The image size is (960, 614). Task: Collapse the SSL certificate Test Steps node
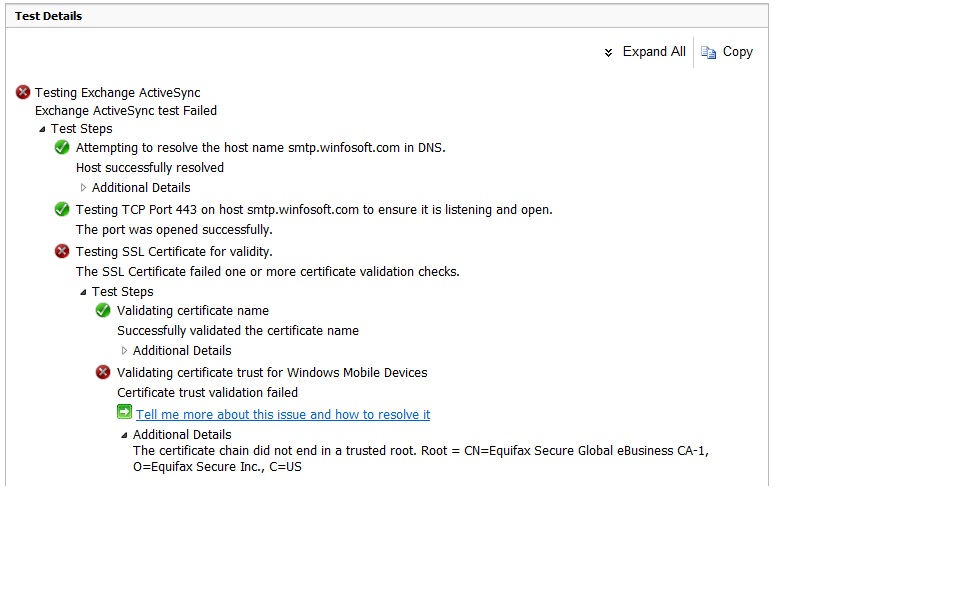tap(83, 292)
